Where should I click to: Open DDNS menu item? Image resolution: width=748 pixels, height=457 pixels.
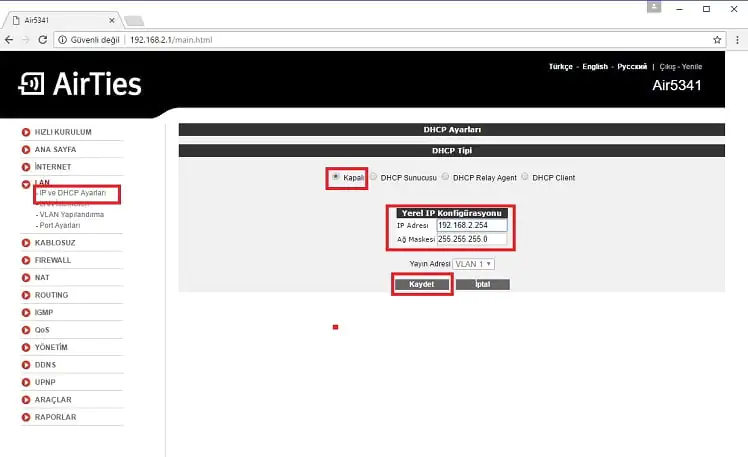pos(45,365)
